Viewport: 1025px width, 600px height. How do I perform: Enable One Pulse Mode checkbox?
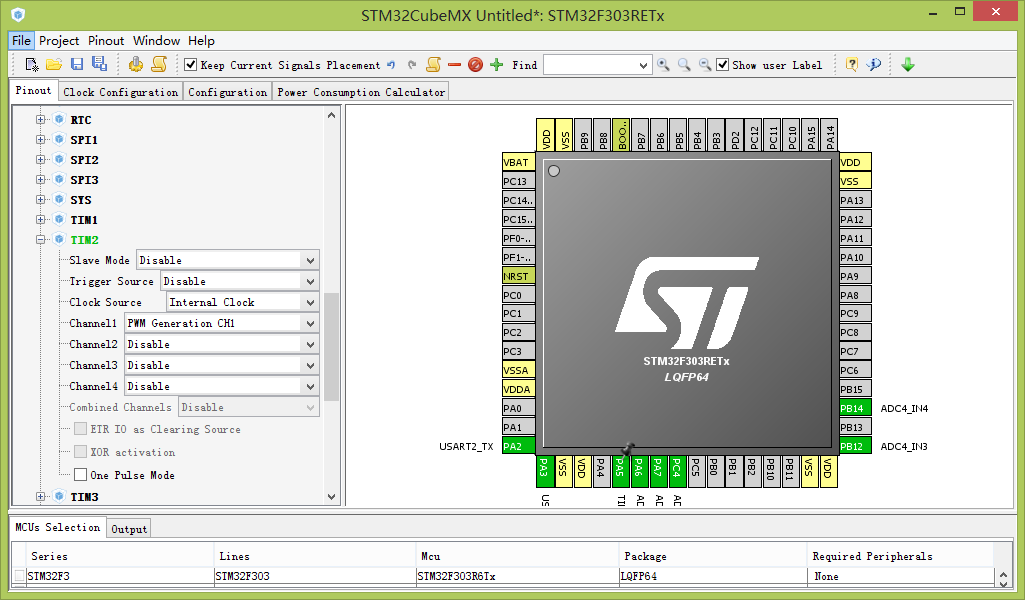80,475
